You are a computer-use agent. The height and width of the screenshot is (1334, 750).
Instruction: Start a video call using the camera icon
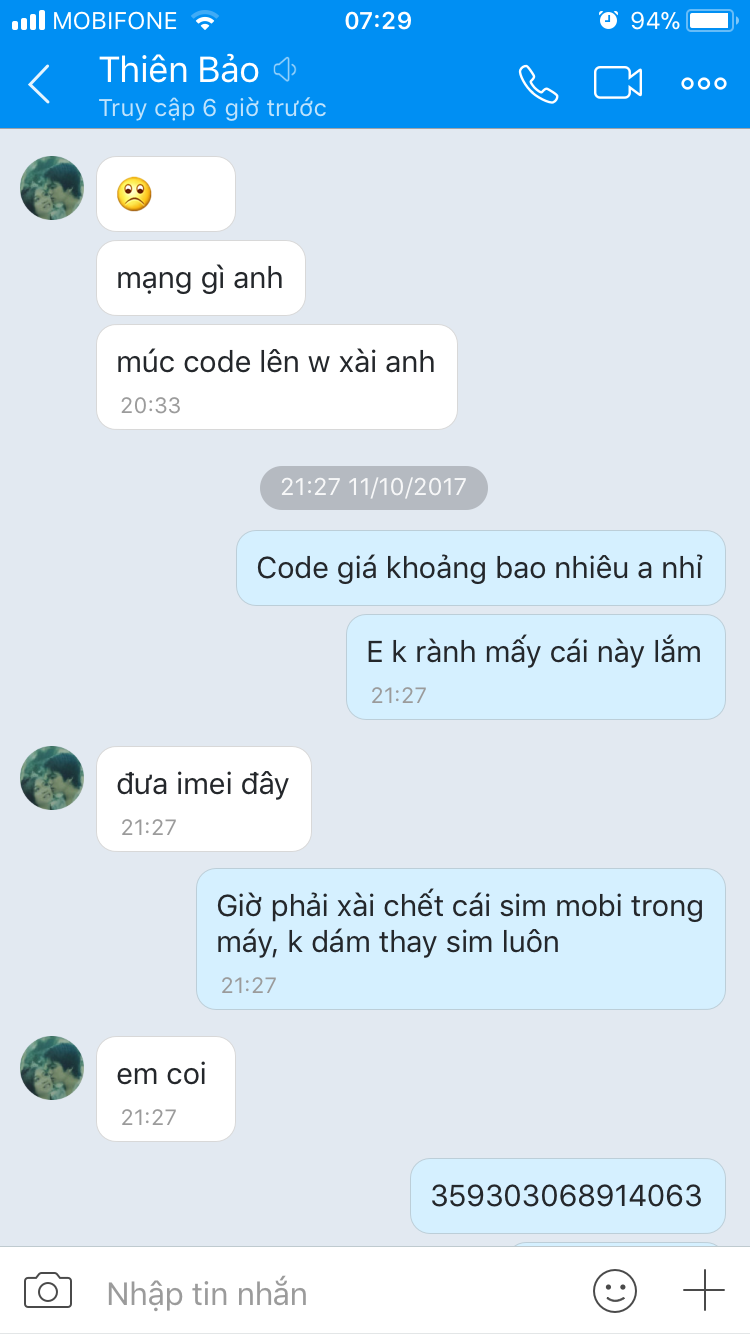618,83
